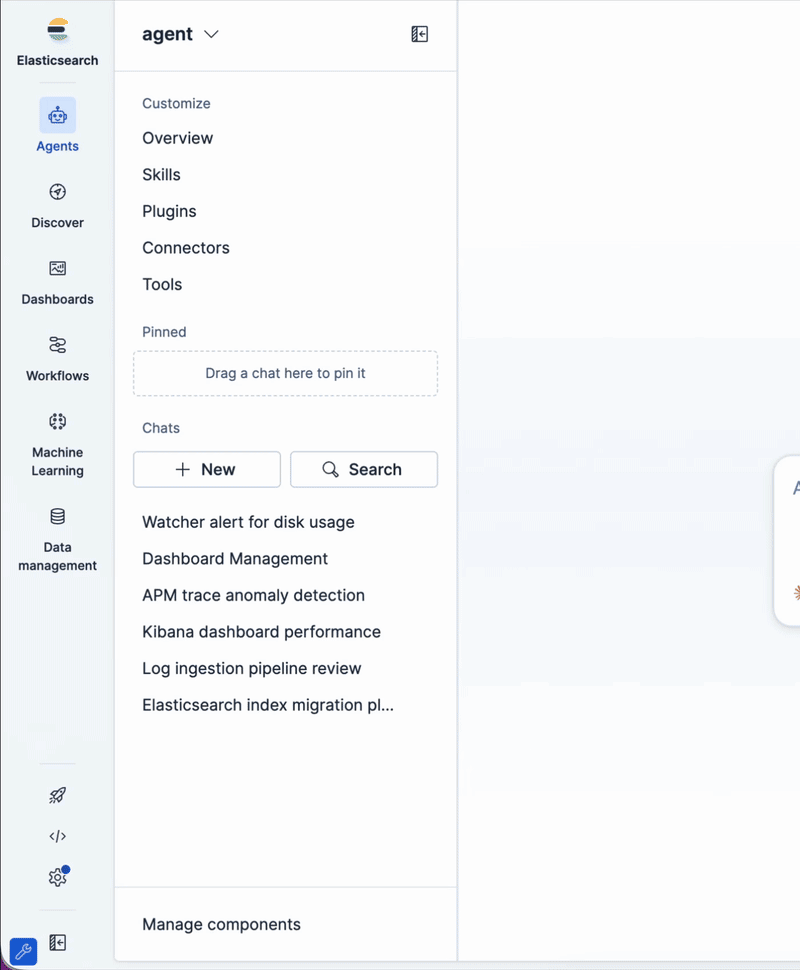The image size is (800, 970).
Task: Open the Skills section
Action: coord(161,174)
